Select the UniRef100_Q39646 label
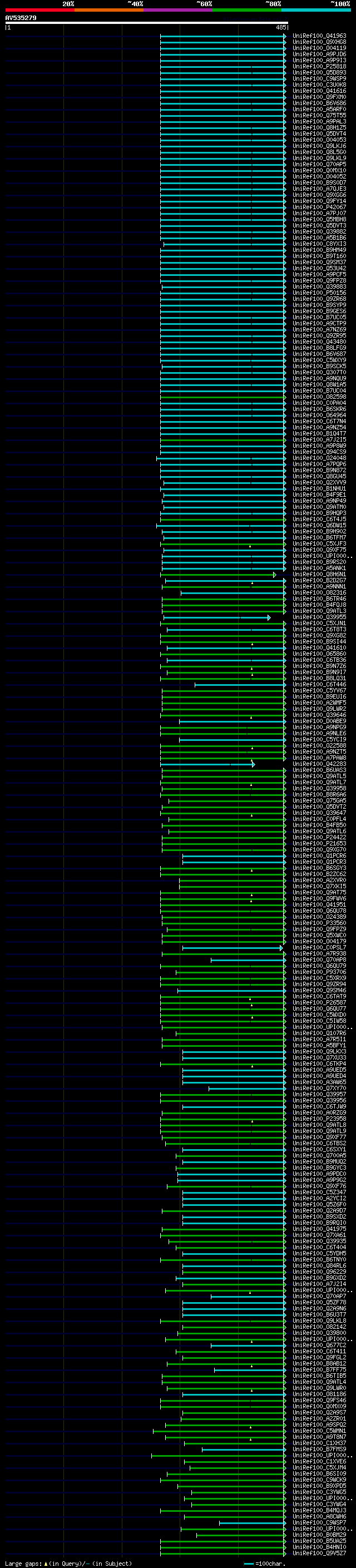The height and width of the screenshot is (1568, 356). click(319, 715)
